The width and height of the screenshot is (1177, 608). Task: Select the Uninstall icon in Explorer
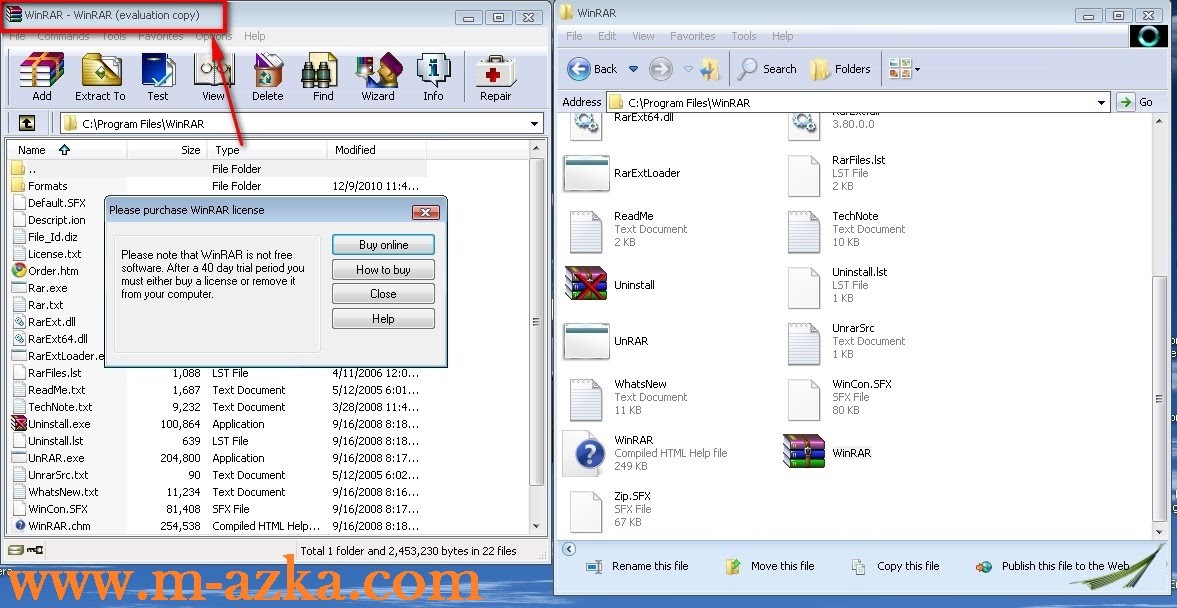[x=585, y=284]
